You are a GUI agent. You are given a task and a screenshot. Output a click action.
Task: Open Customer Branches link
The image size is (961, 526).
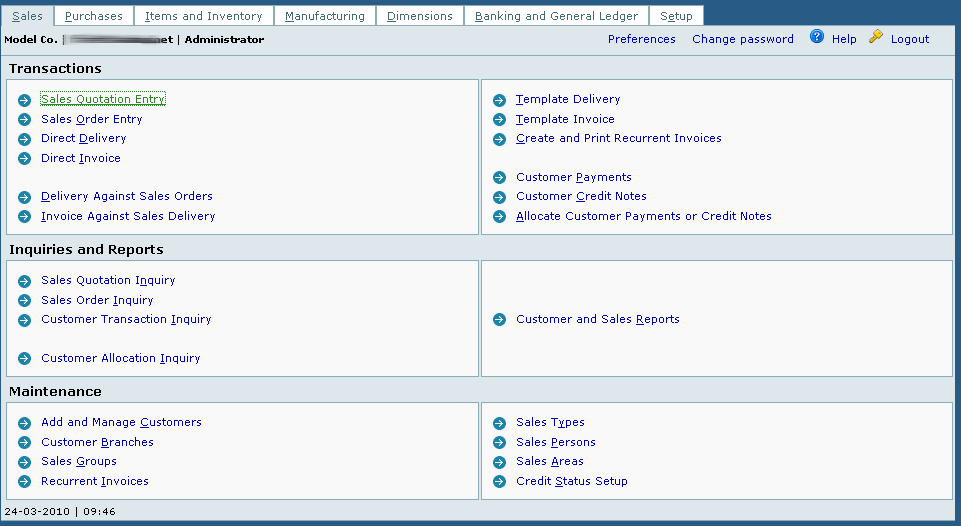coord(97,442)
